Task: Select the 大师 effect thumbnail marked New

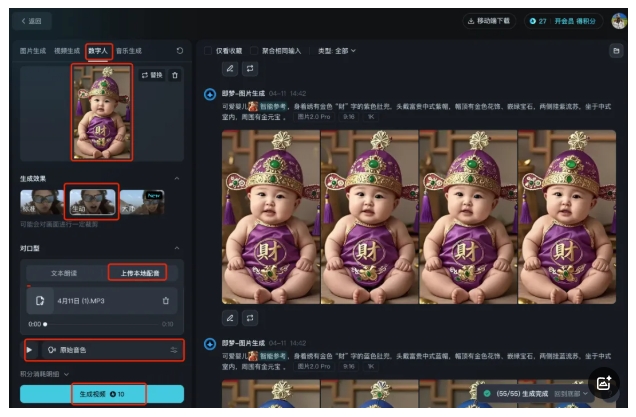Action: (142, 202)
